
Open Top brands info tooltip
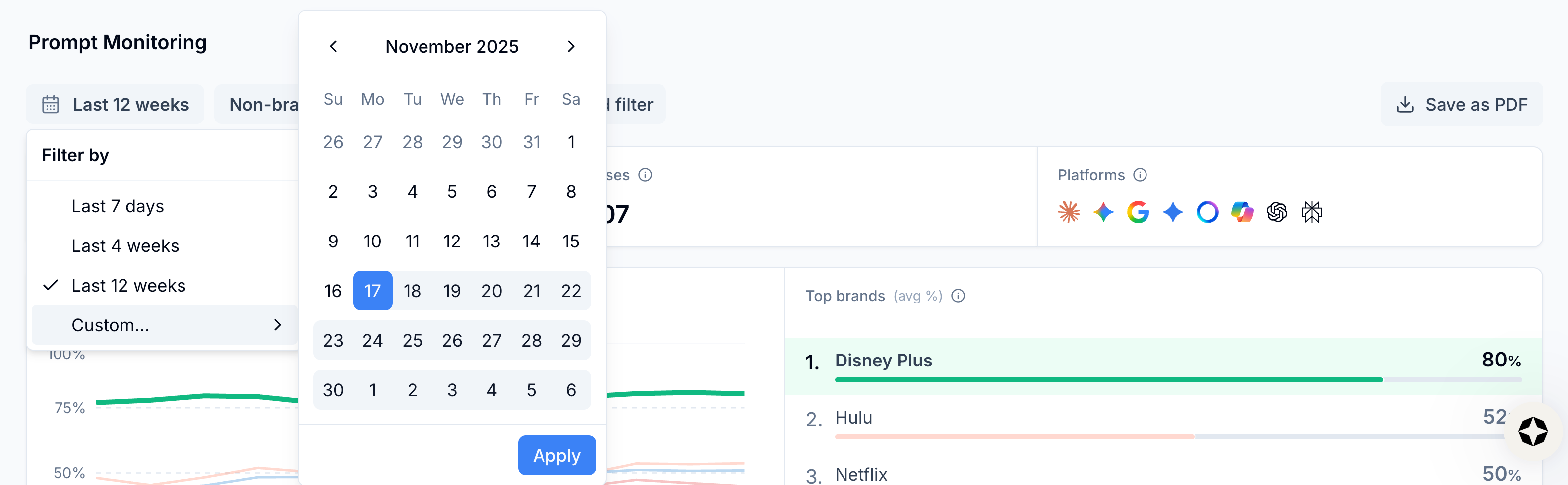point(958,296)
